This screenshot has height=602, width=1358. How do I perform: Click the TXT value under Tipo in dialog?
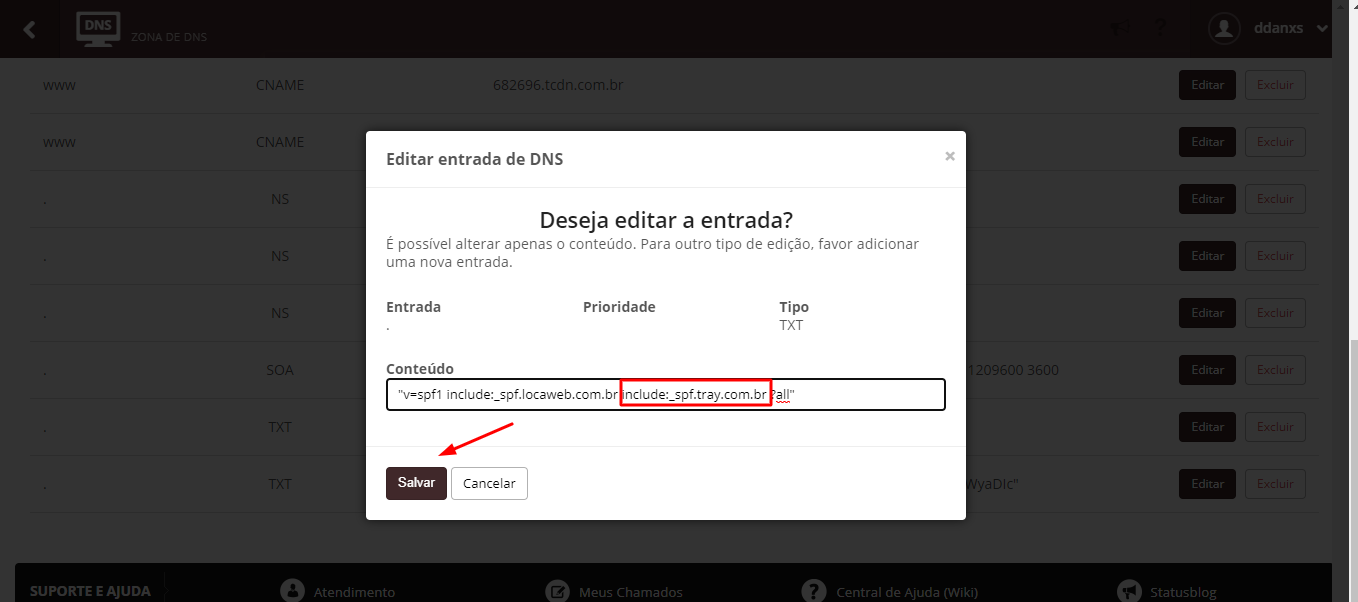[x=791, y=325]
